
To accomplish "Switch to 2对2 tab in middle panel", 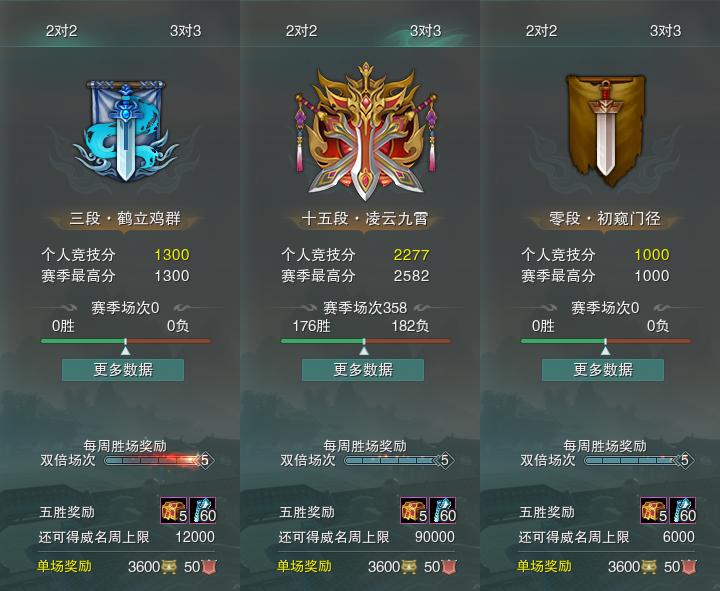I will pyautogui.click(x=301, y=31).
